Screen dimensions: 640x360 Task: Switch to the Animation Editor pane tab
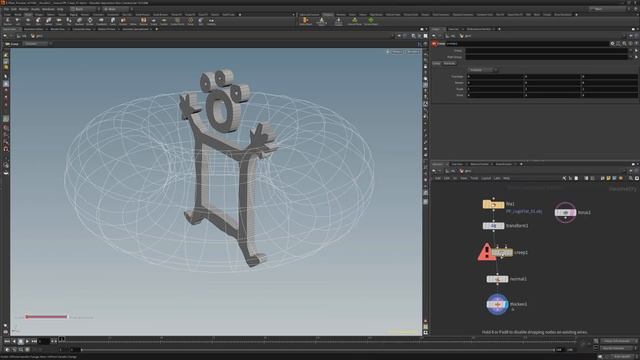[x=33, y=29]
